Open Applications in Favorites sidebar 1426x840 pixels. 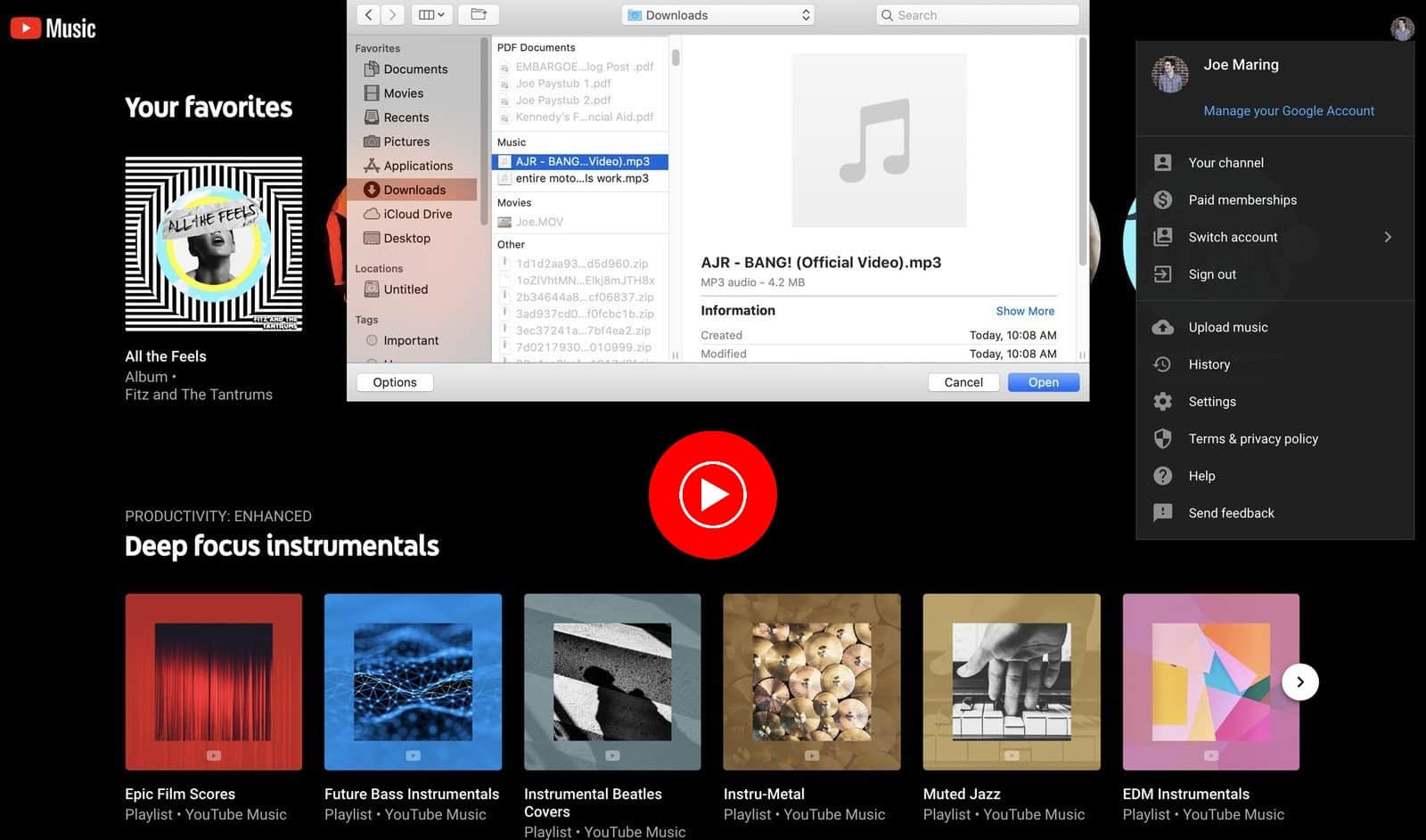coord(418,166)
